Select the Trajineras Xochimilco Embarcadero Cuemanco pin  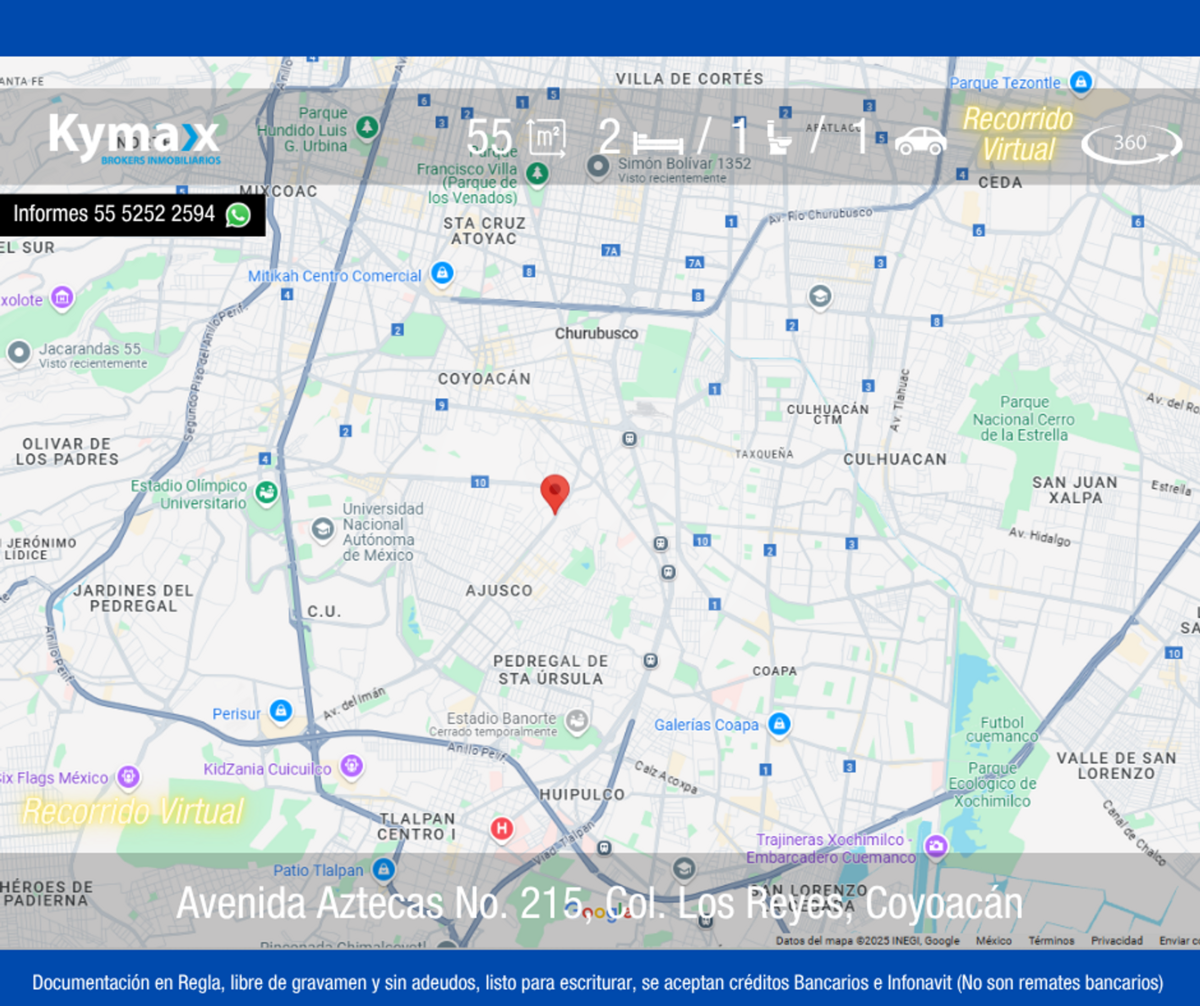point(935,846)
